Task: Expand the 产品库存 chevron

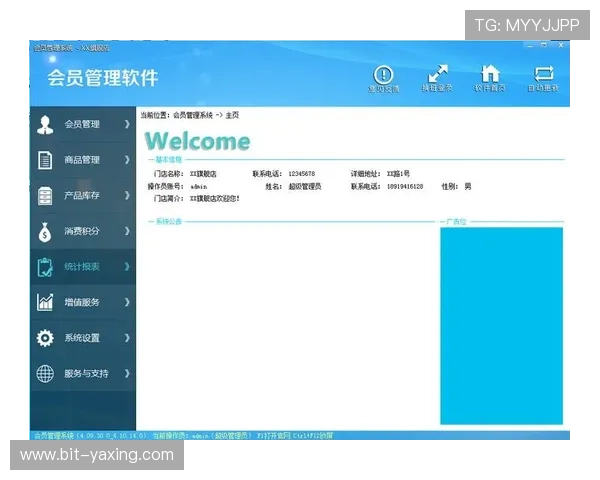Action: click(x=127, y=195)
